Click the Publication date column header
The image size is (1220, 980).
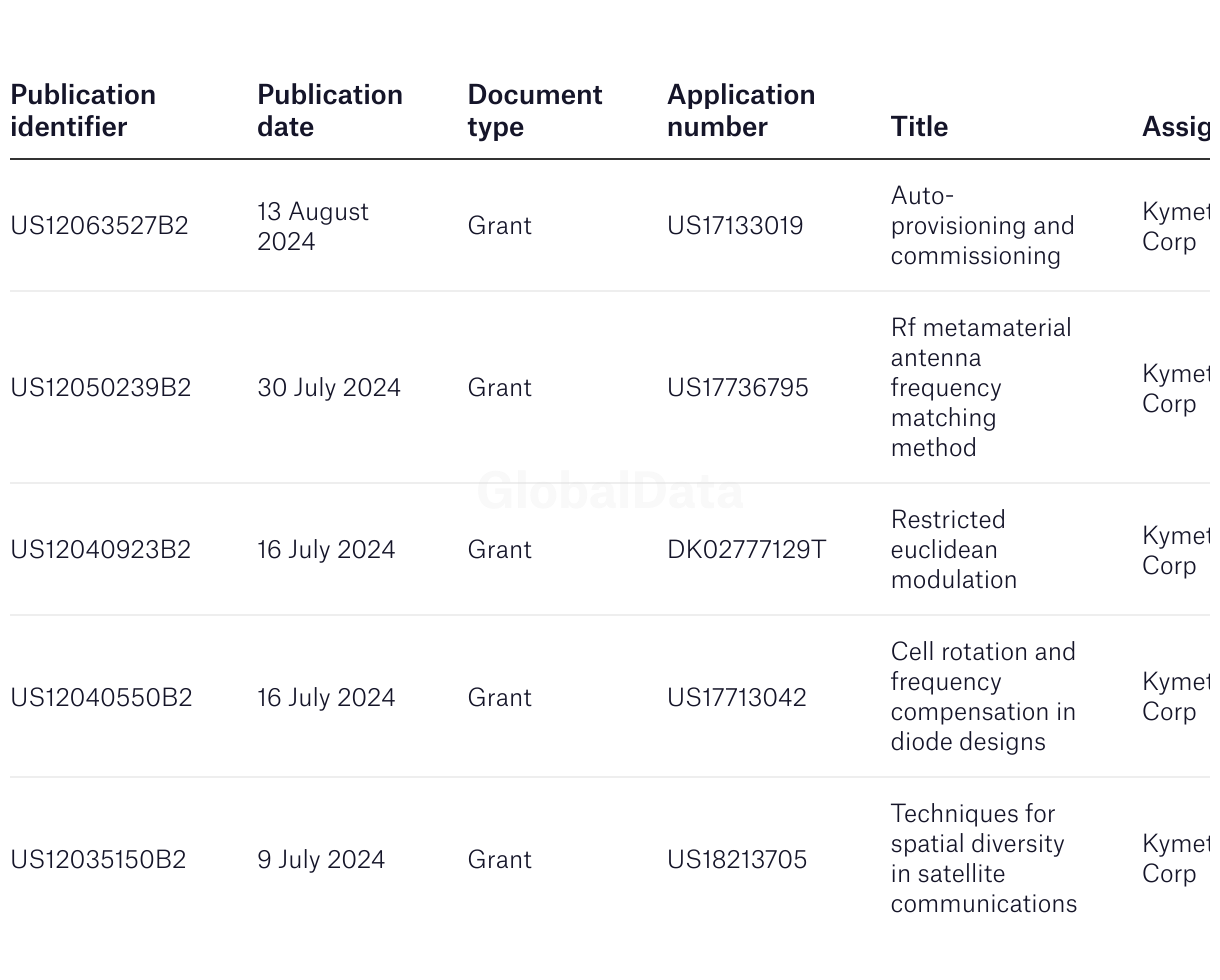(x=329, y=110)
